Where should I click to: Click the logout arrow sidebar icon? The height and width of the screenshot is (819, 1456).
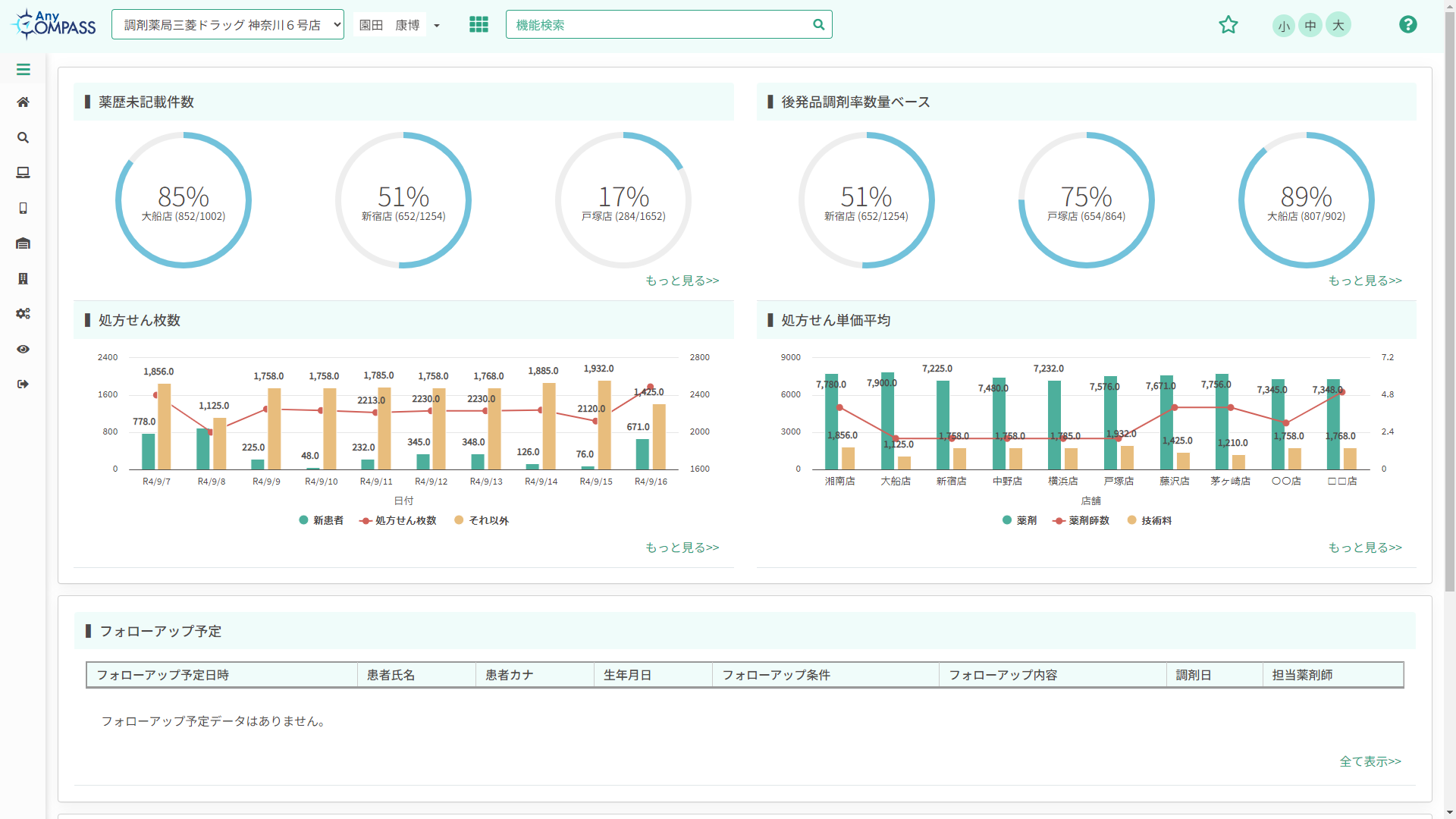point(24,384)
